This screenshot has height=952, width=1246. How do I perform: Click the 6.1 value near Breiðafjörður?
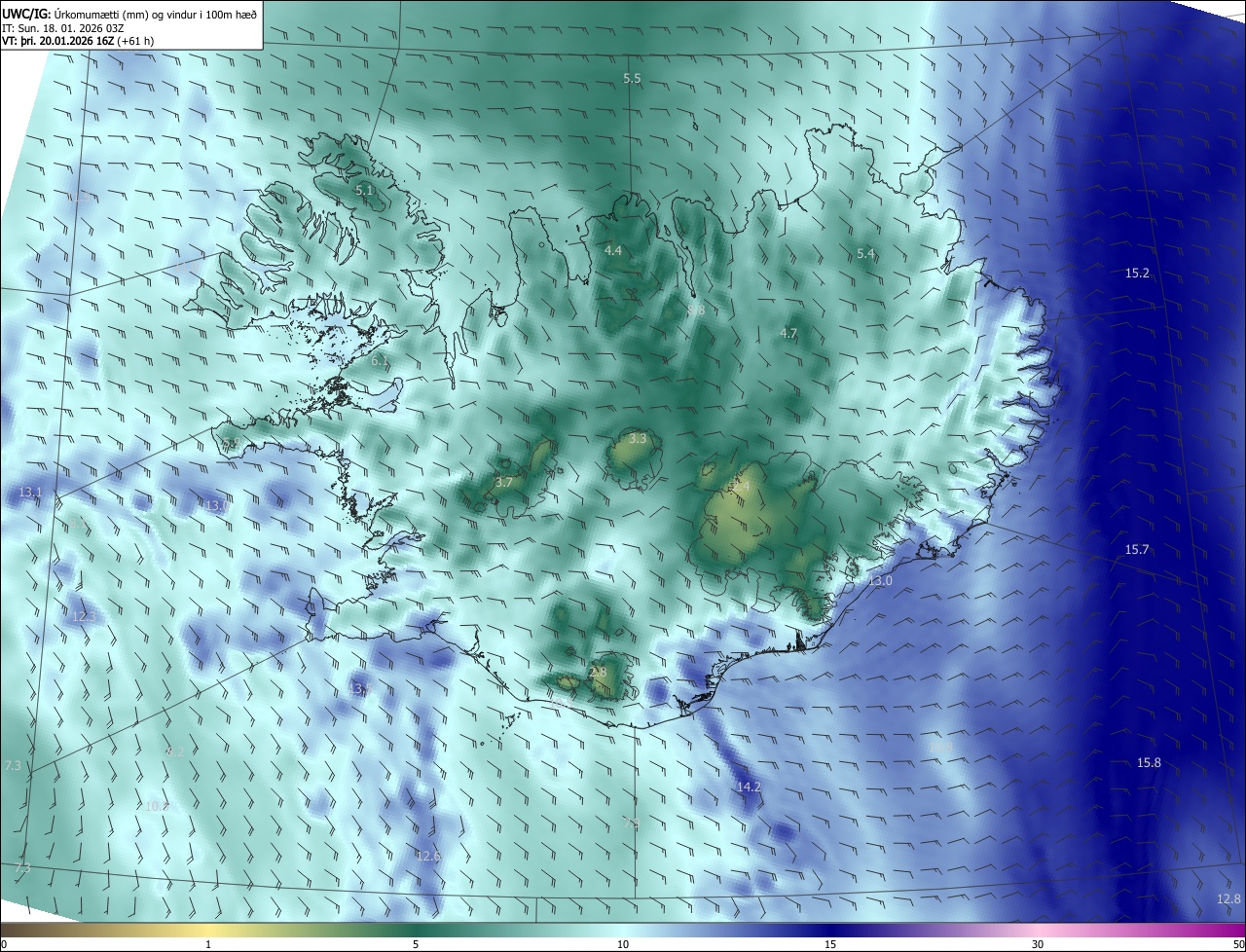click(x=380, y=361)
